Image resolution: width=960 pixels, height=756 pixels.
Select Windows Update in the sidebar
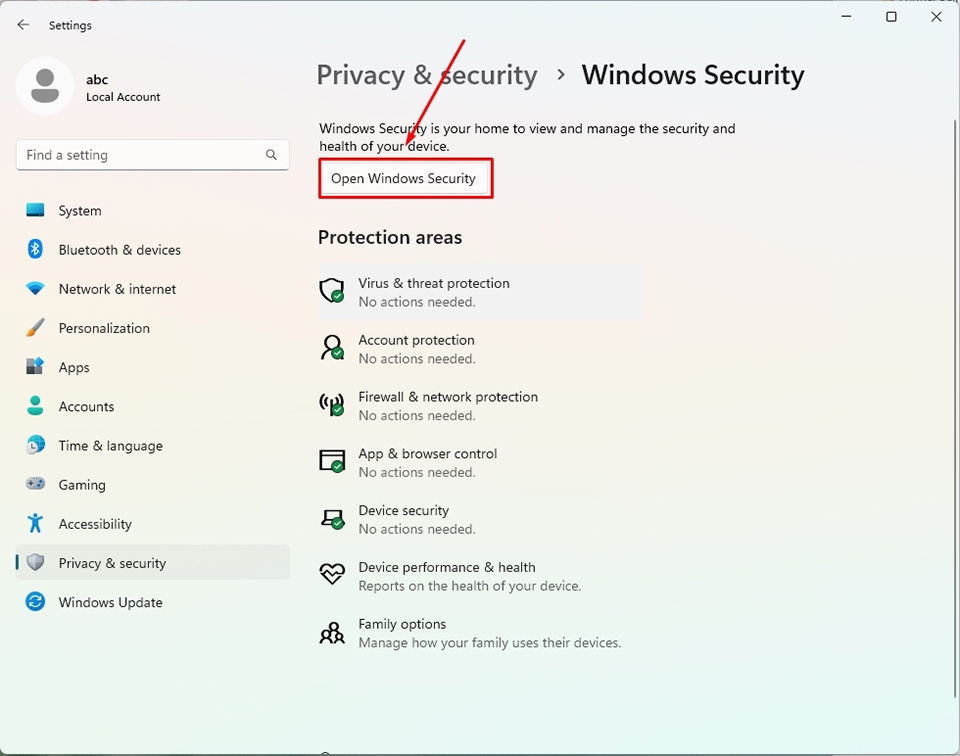coord(111,602)
